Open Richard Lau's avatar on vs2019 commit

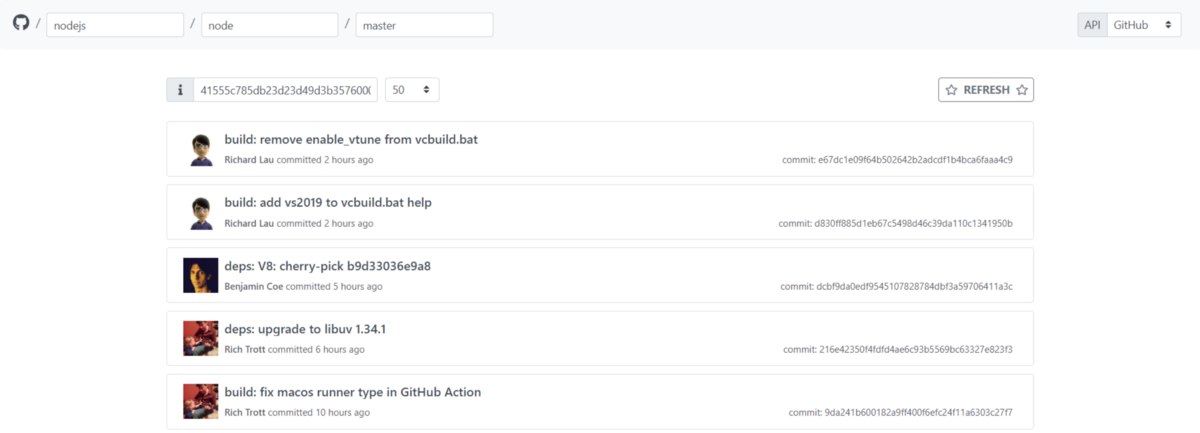pos(201,212)
